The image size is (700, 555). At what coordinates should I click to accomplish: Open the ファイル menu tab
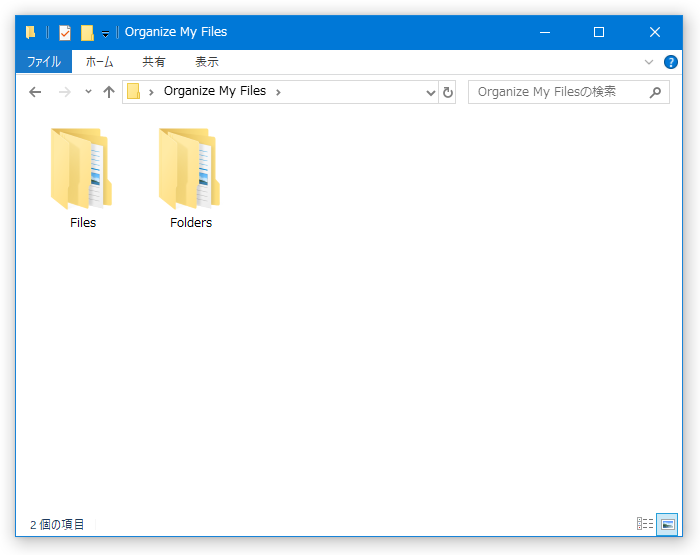click(x=44, y=62)
